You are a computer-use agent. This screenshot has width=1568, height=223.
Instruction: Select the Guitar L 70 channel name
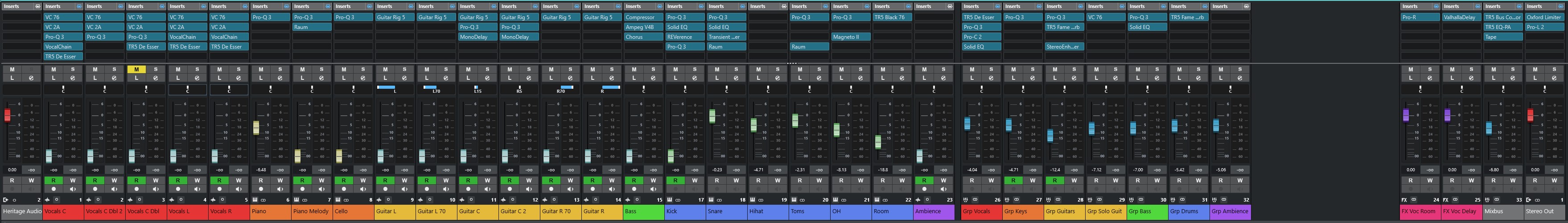435,211
